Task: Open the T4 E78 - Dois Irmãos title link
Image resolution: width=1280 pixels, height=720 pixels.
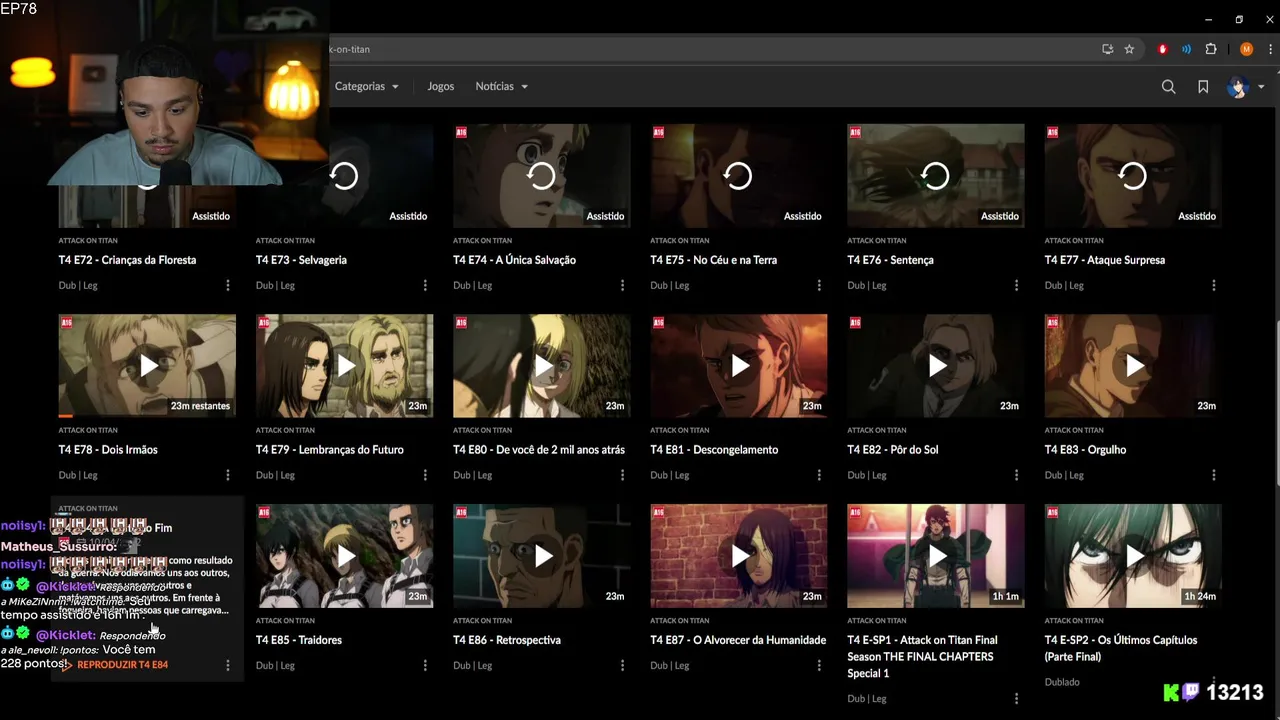Action: (x=108, y=450)
